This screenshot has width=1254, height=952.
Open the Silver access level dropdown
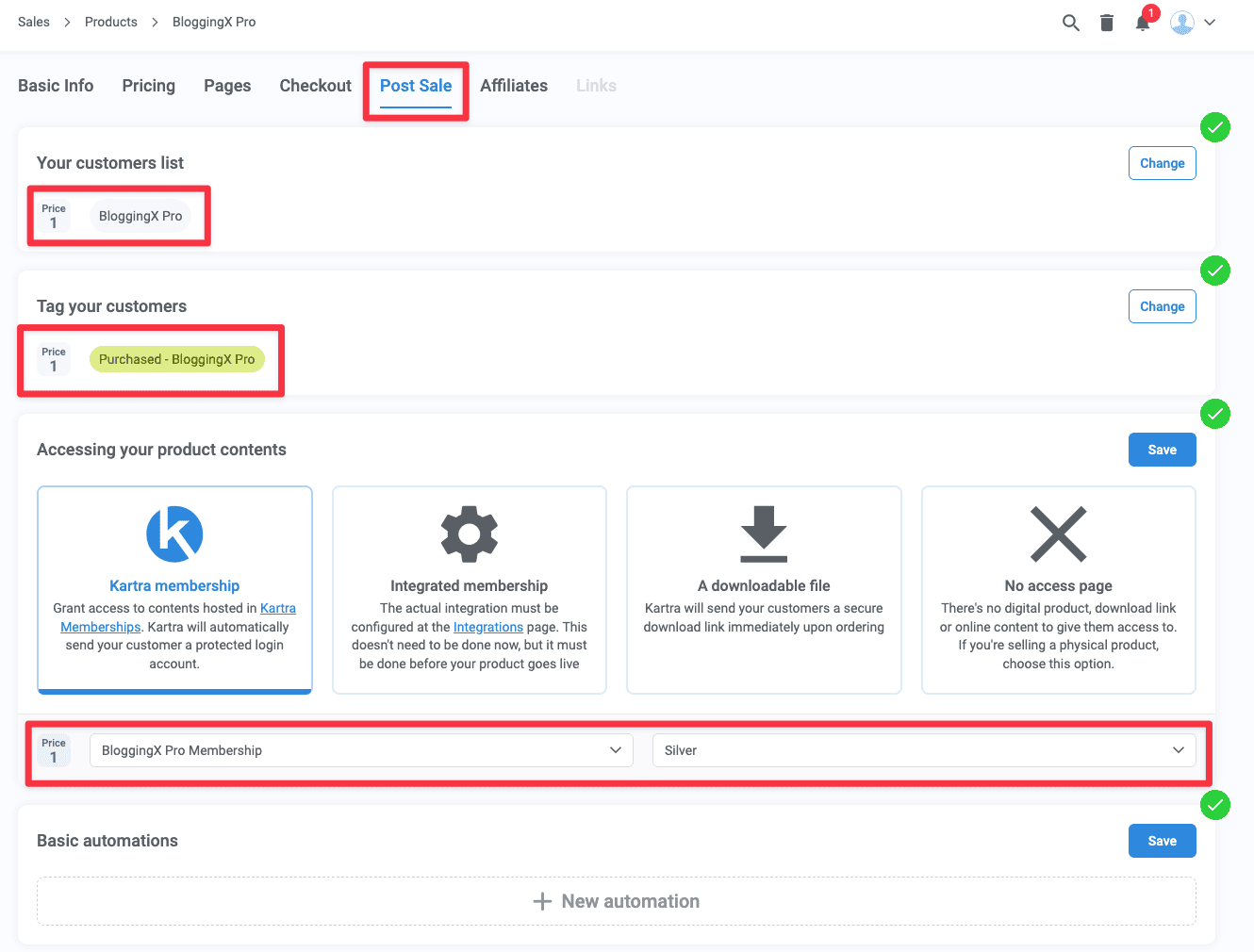point(923,750)
